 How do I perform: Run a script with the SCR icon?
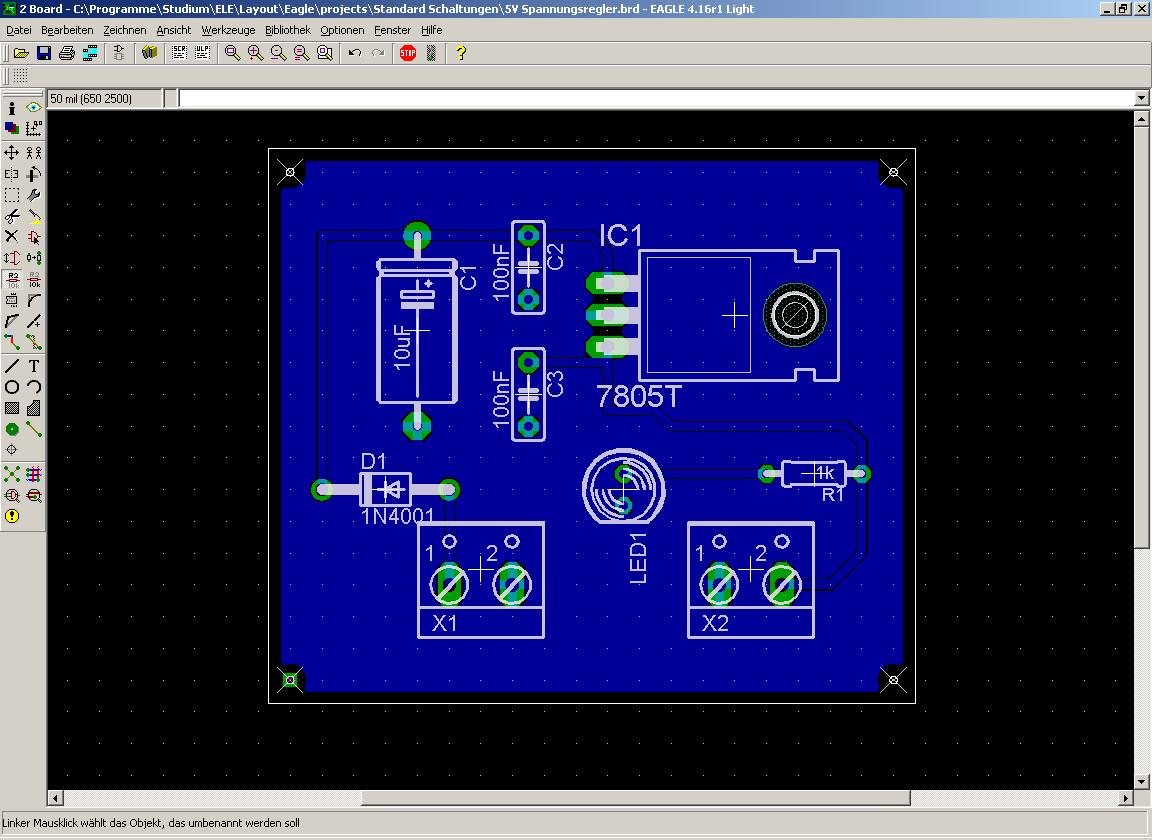click(x=179, y=53)
